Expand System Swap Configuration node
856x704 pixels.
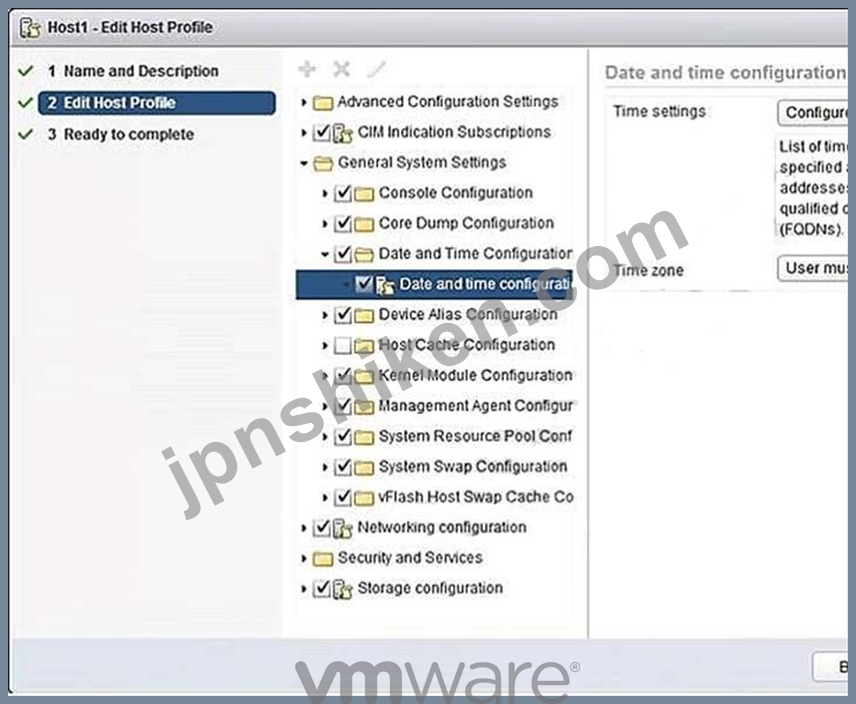pos(325,467)
